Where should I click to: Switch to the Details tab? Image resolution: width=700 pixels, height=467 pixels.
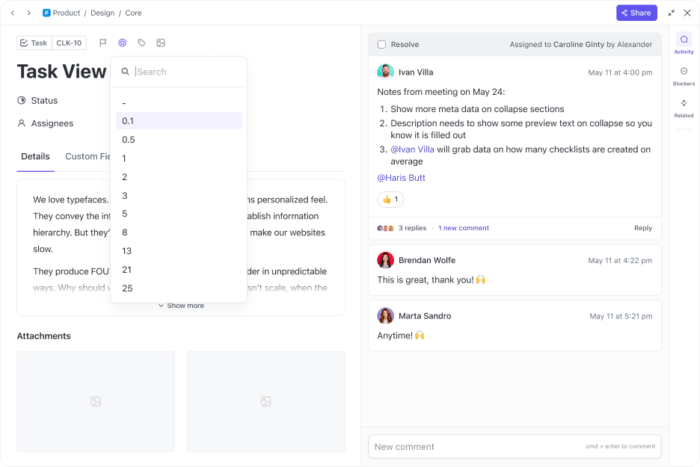click(35, 156)
